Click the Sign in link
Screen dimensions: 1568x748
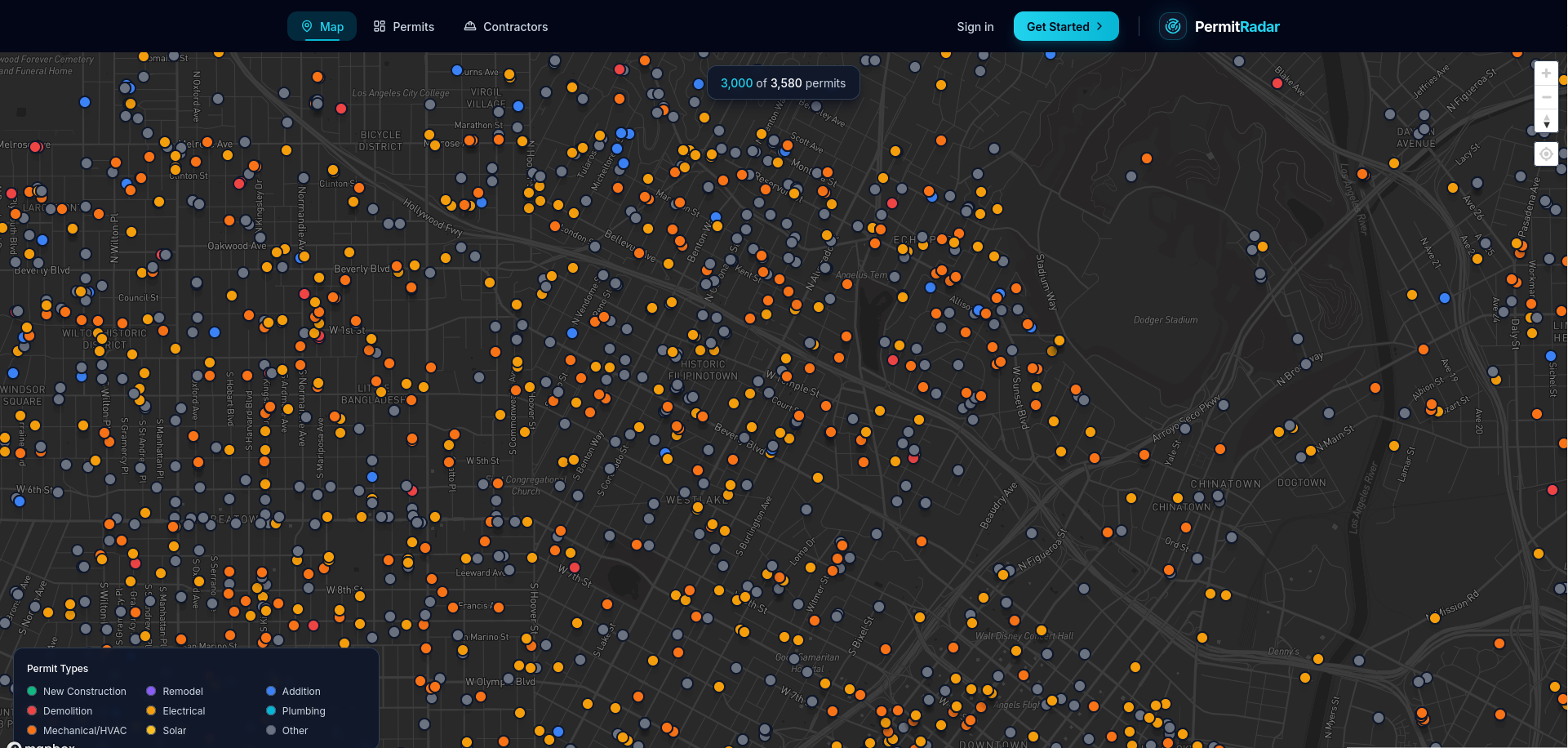975,26
